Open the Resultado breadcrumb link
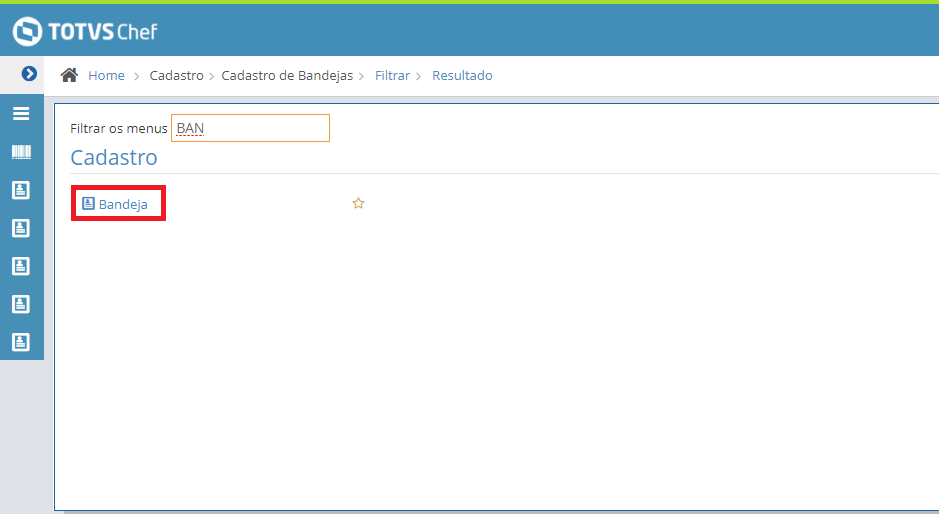This screenshot has height=514, width=939. [462, 75]
